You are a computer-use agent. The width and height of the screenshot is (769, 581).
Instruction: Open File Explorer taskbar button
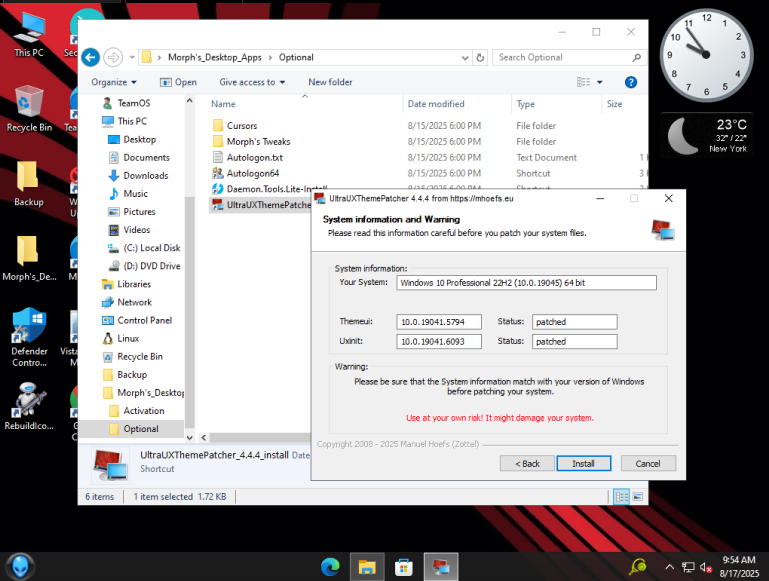point(367,567)
